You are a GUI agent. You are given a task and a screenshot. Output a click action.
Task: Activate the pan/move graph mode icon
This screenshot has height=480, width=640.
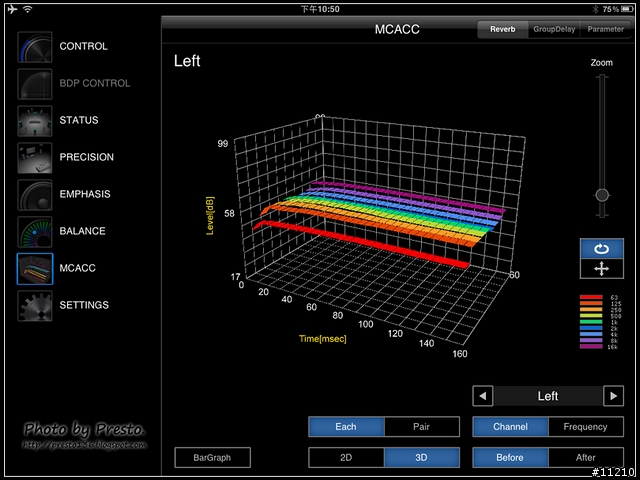pos(602,269)
